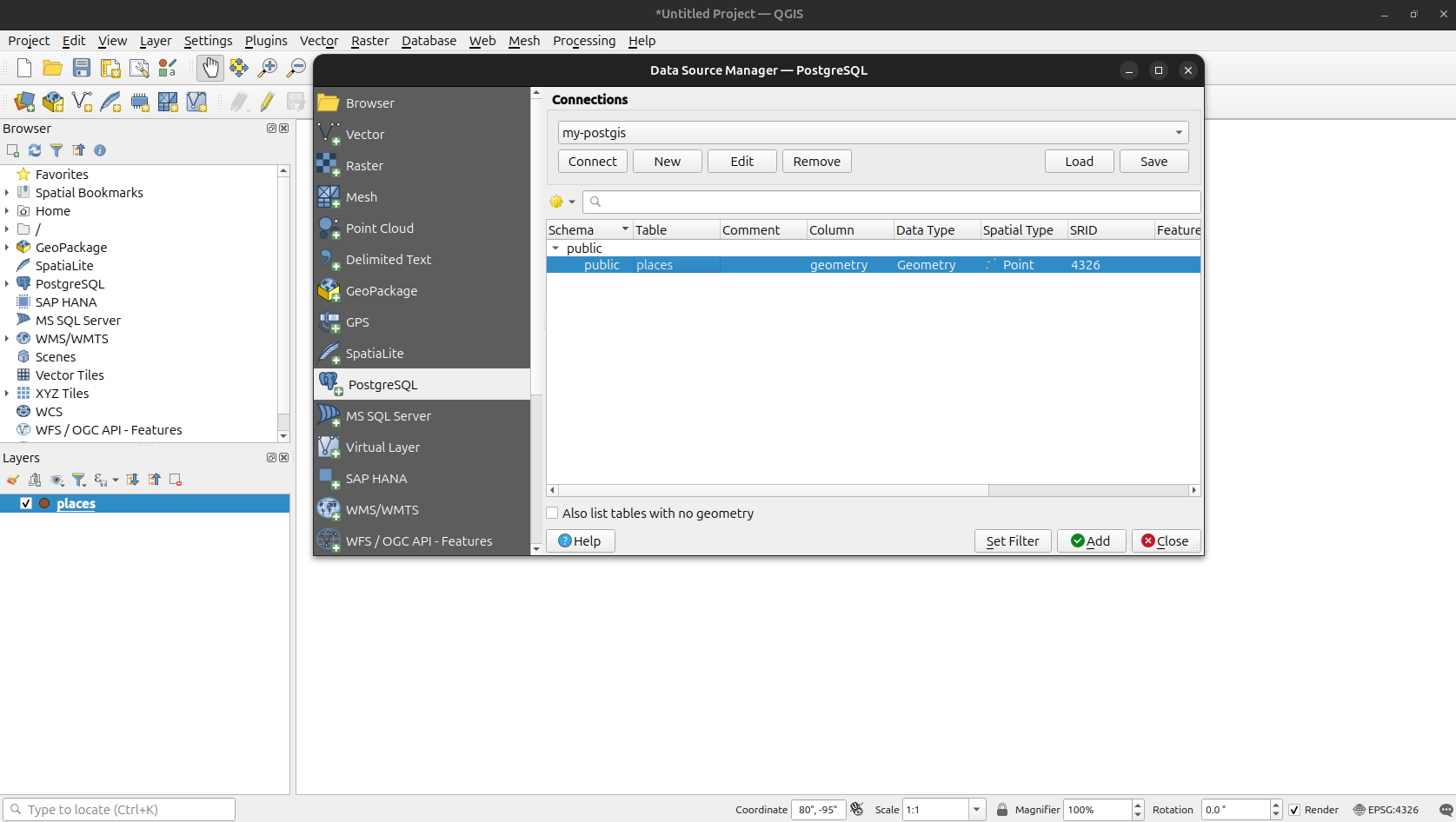
Task: Open the my-postgis connection dropdown
Action: pyautogui.click(x=1179, y=132)
